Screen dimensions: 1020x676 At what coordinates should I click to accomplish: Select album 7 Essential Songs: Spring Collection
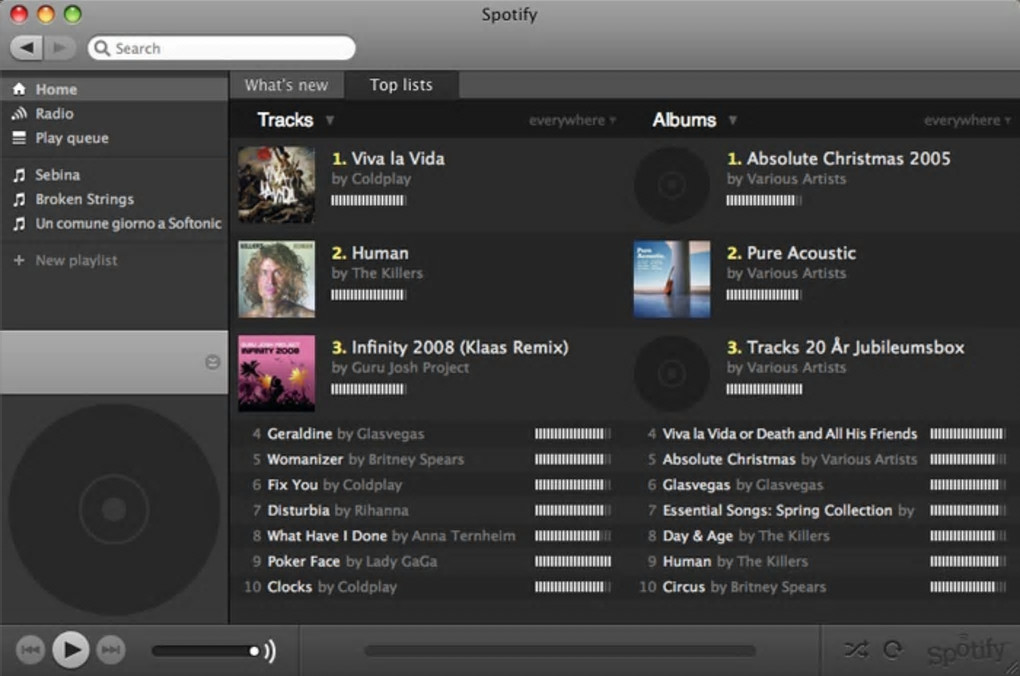pyautogui.click(x=824, y=510)
